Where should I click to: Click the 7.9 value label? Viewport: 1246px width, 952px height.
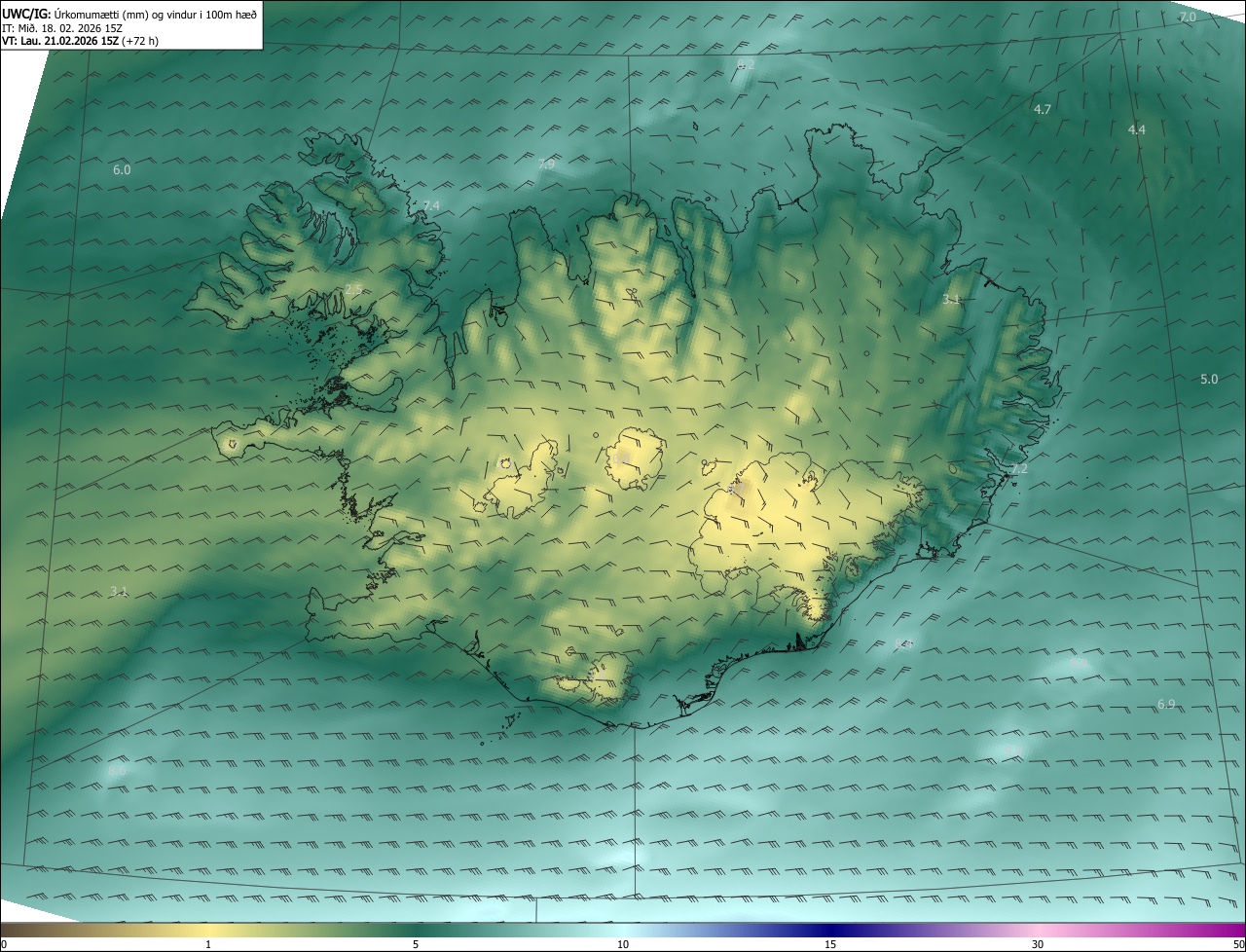coord(546,164)
